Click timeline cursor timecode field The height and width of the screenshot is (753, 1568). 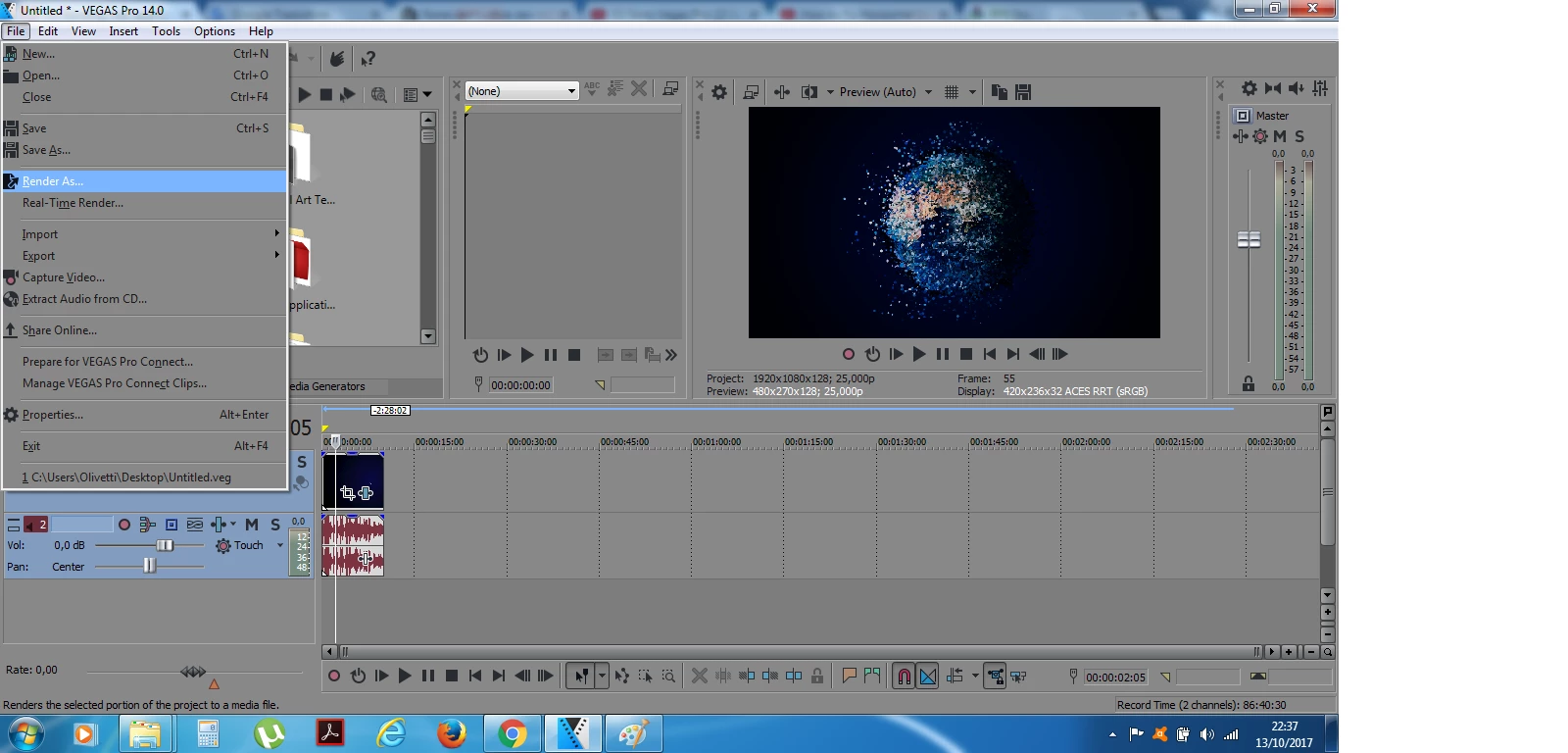click(x=1115, y=678)
